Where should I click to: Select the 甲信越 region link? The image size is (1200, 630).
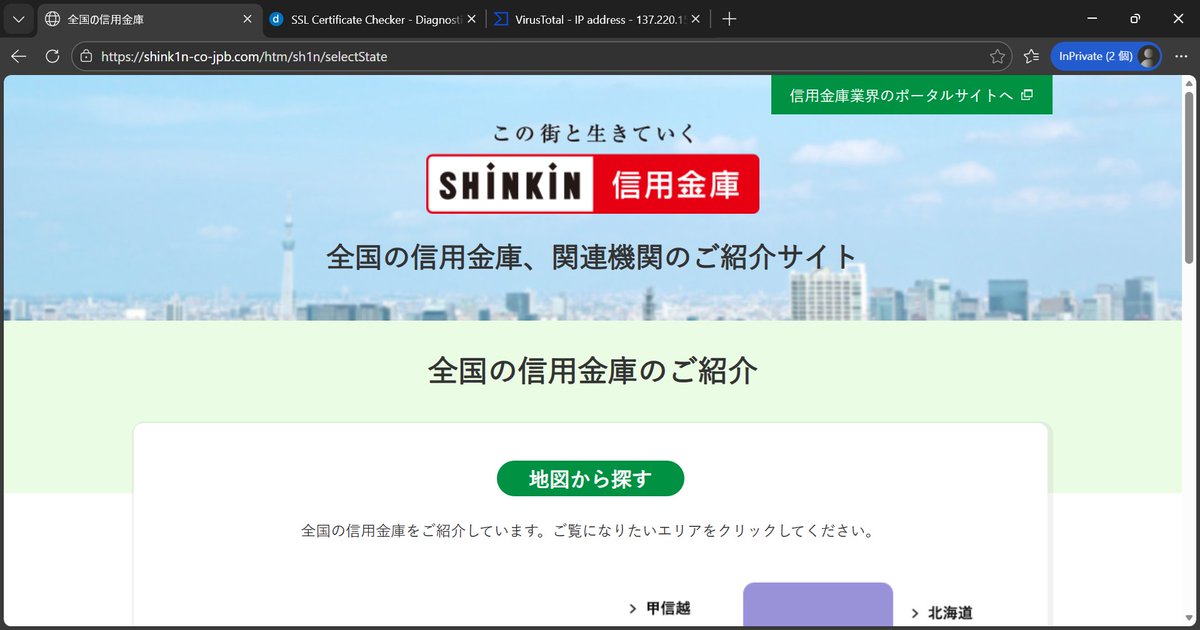point(668,608)
